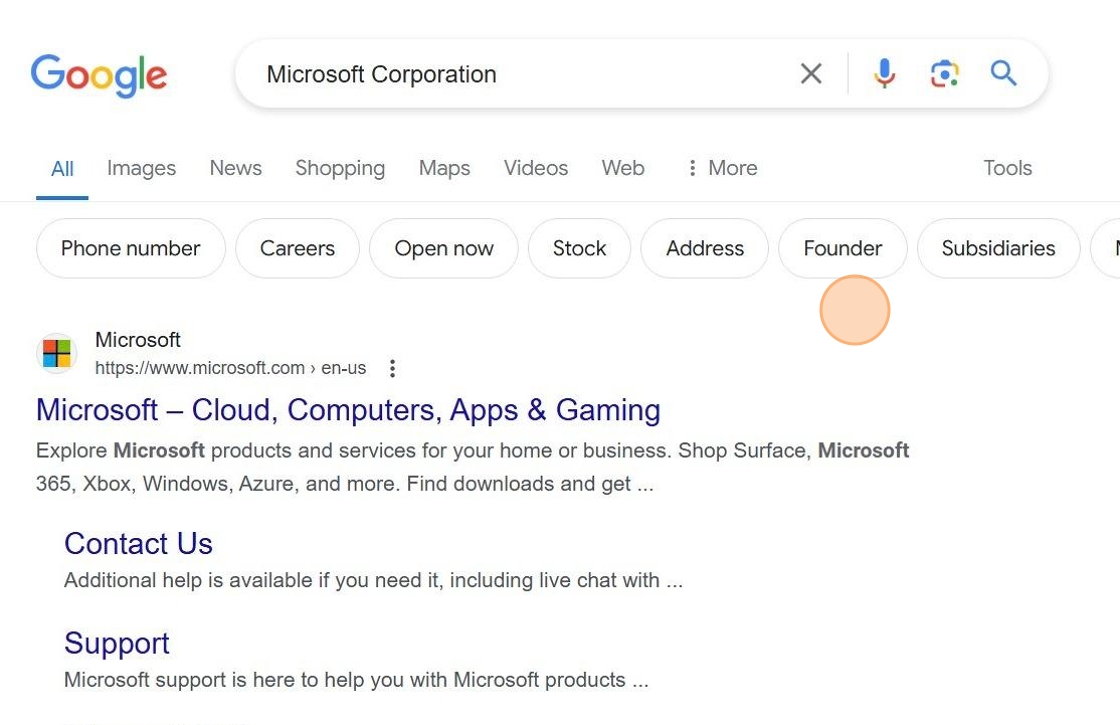This screenshot has width=1120, height=725.
Task: Click into the Microsoft Corporation search field
Action: pyautogui.click(x=520, y=74)
